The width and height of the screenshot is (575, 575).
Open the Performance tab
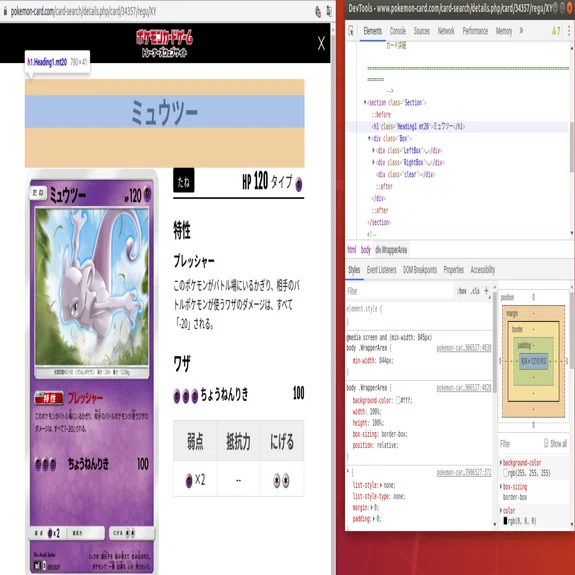point(475,31)
